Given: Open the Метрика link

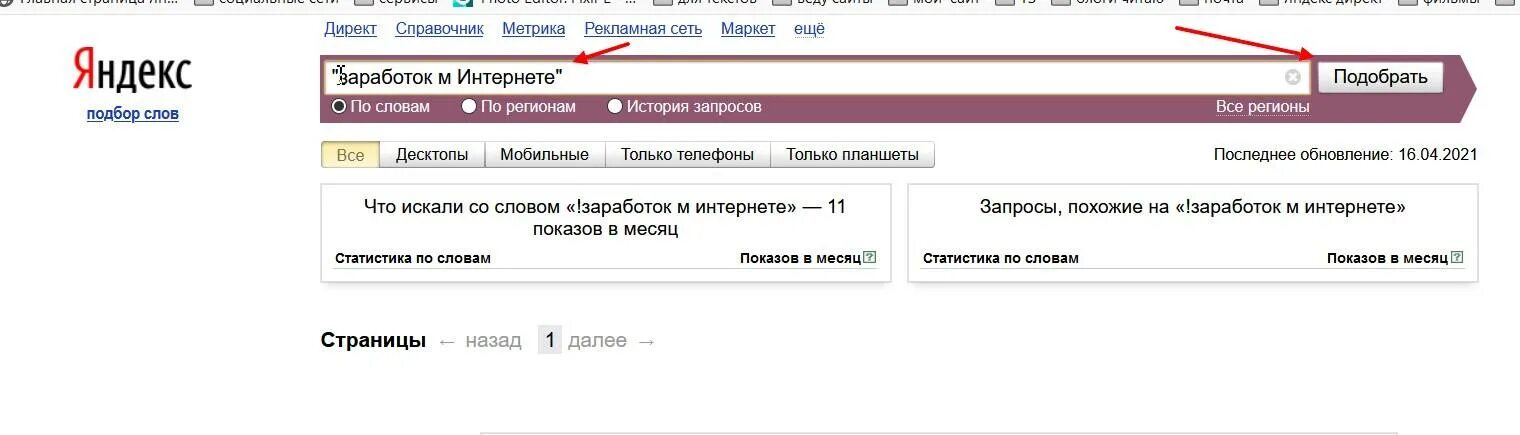Looking at the screenshot, I should click(x=534, y=29).
